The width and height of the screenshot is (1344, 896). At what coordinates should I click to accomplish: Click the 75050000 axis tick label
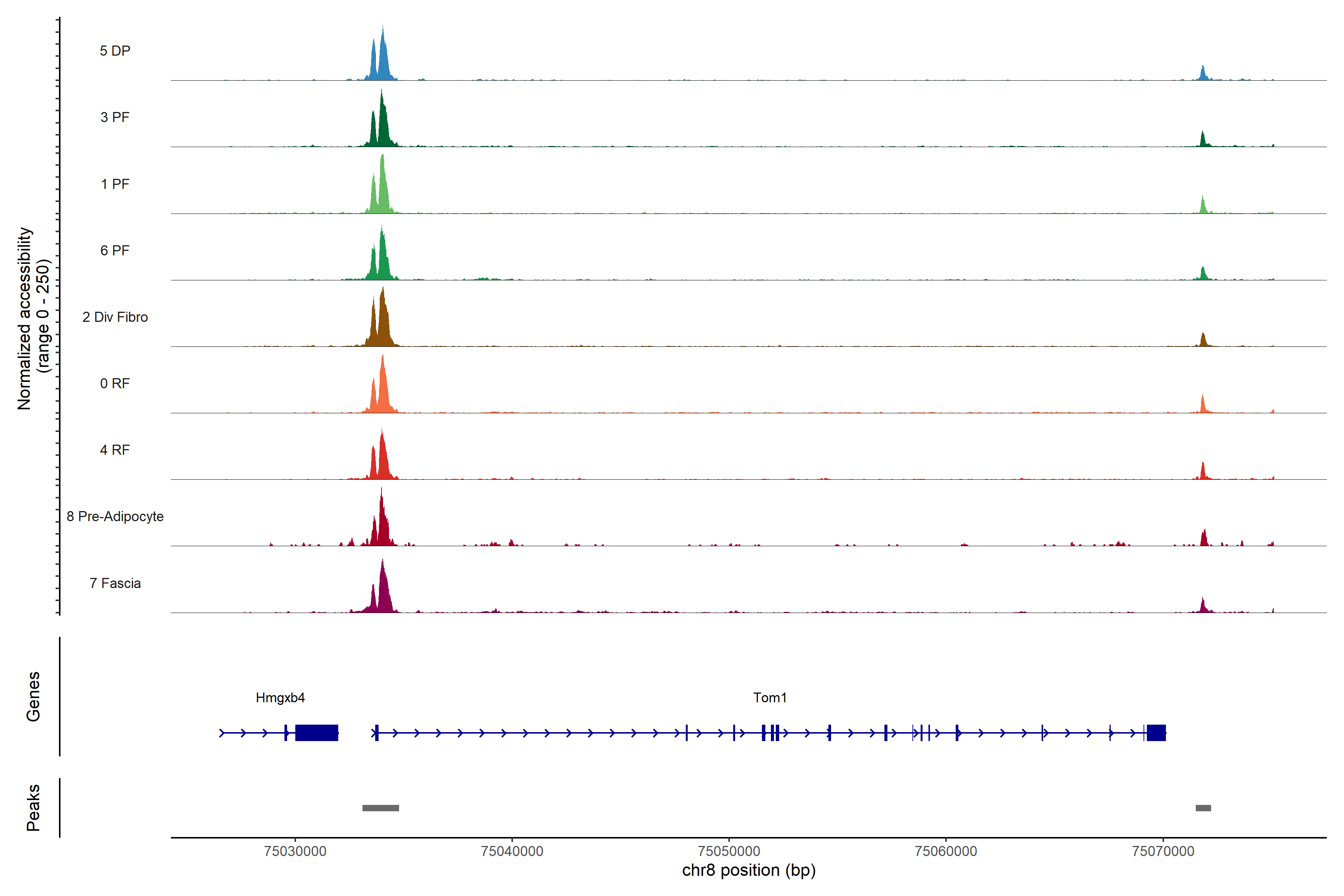[x=729, y=852]
